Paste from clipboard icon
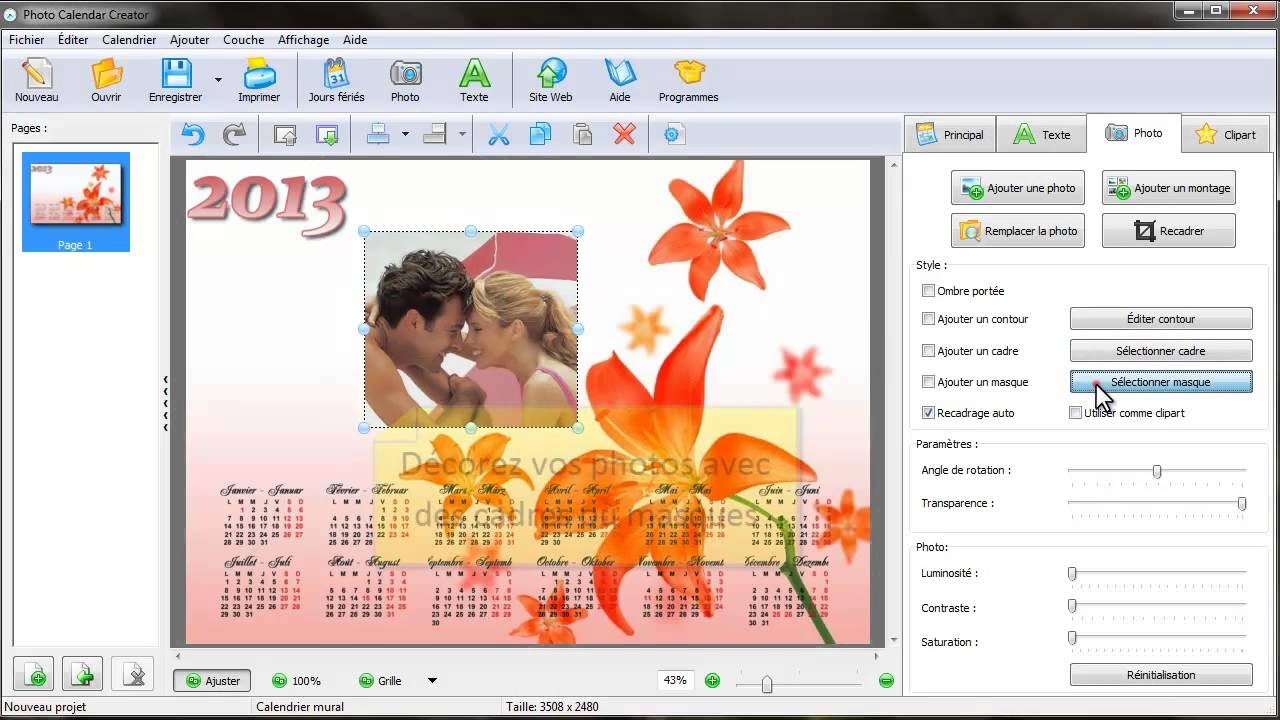1280x720 pixels. tap(582, 134)
